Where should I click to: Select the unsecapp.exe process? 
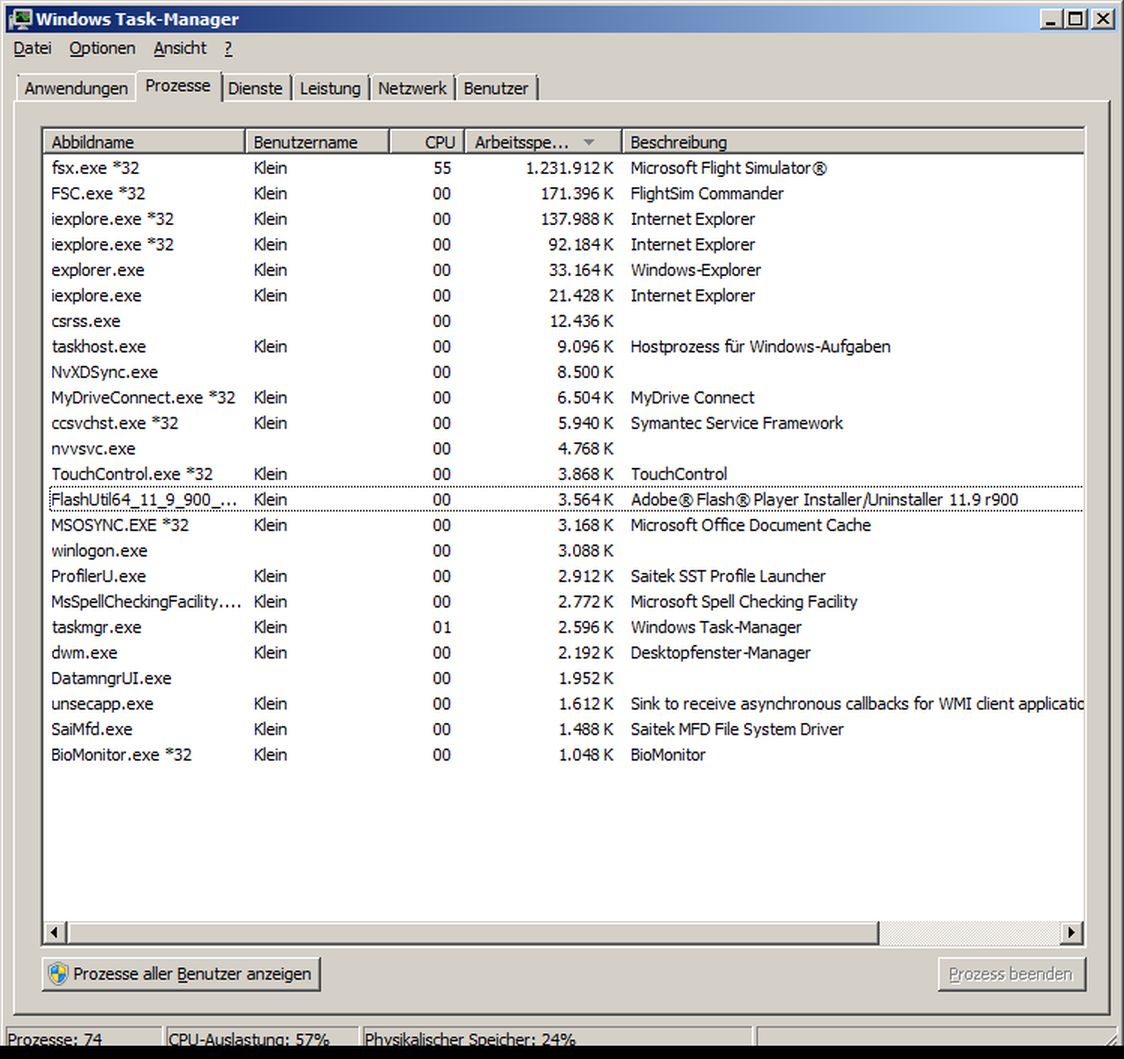(563, 703)
